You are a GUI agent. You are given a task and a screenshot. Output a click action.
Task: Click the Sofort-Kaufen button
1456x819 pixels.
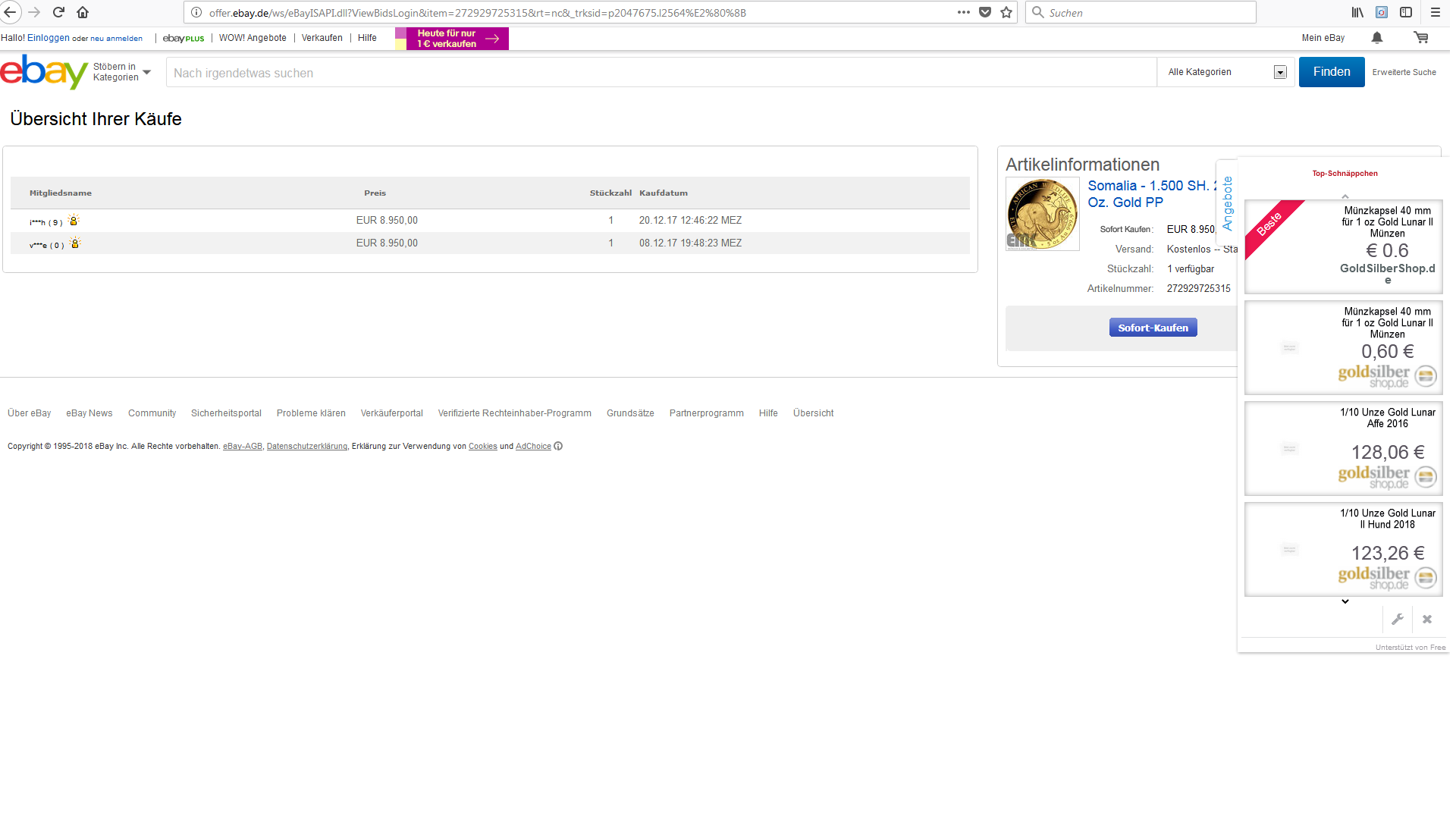coord(1153,328)
